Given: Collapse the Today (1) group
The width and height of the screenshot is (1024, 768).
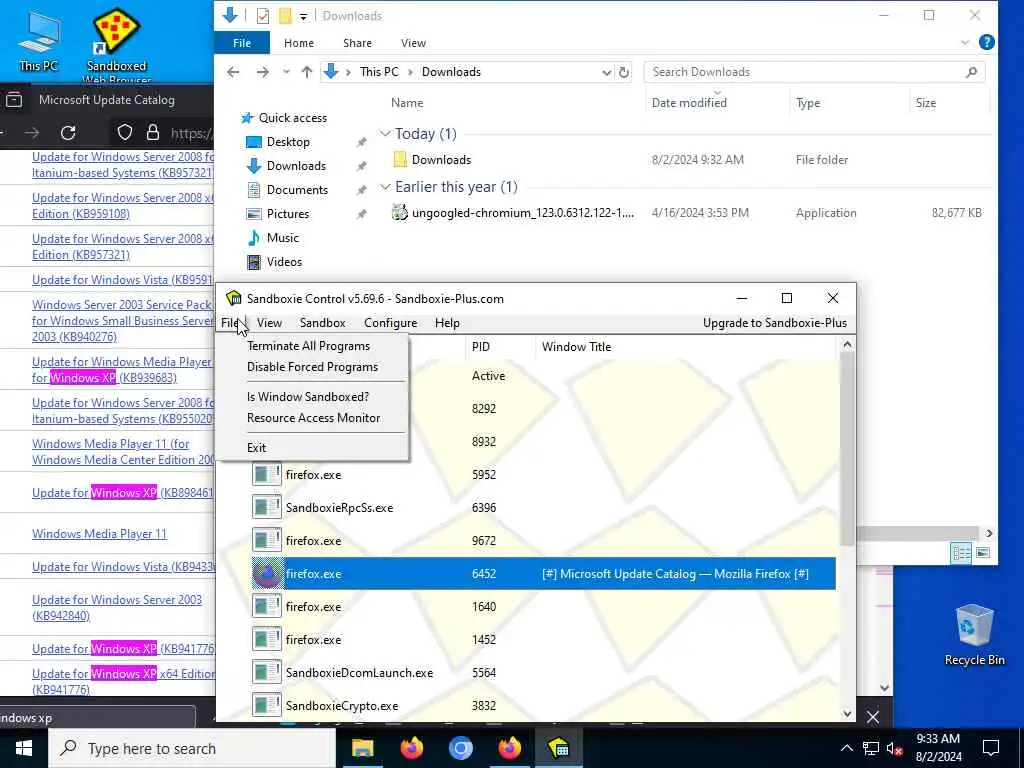Looking at the screenshot, I should [x=385, y=134].
